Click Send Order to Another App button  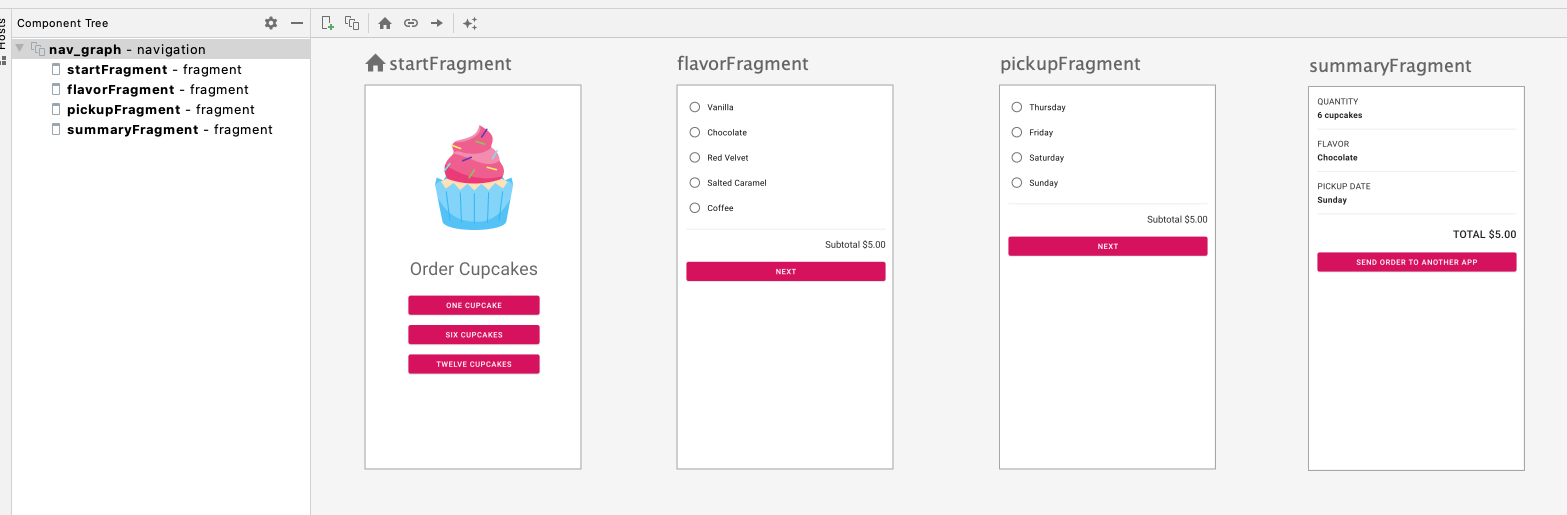pyautogui.click(x=1416, y=262)
